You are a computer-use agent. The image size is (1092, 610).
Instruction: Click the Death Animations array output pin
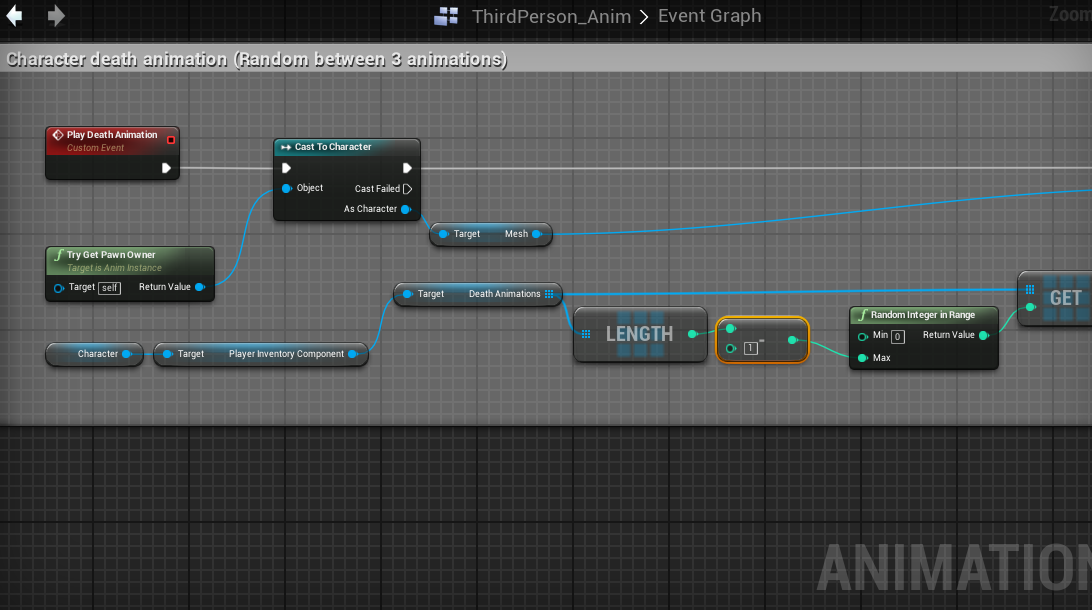coord(549,294)
